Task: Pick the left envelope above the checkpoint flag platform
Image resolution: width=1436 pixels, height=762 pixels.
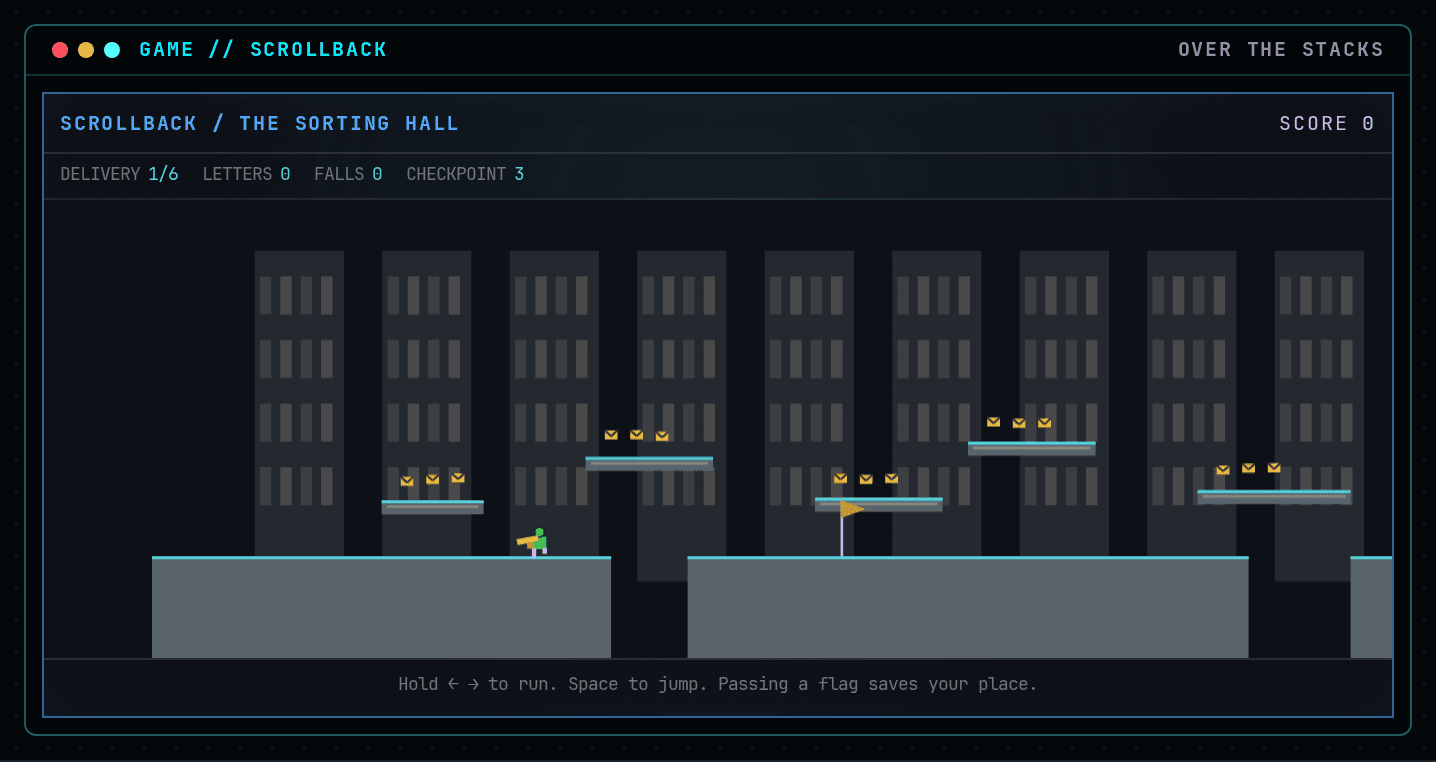Action: click(x=840, y=478)
